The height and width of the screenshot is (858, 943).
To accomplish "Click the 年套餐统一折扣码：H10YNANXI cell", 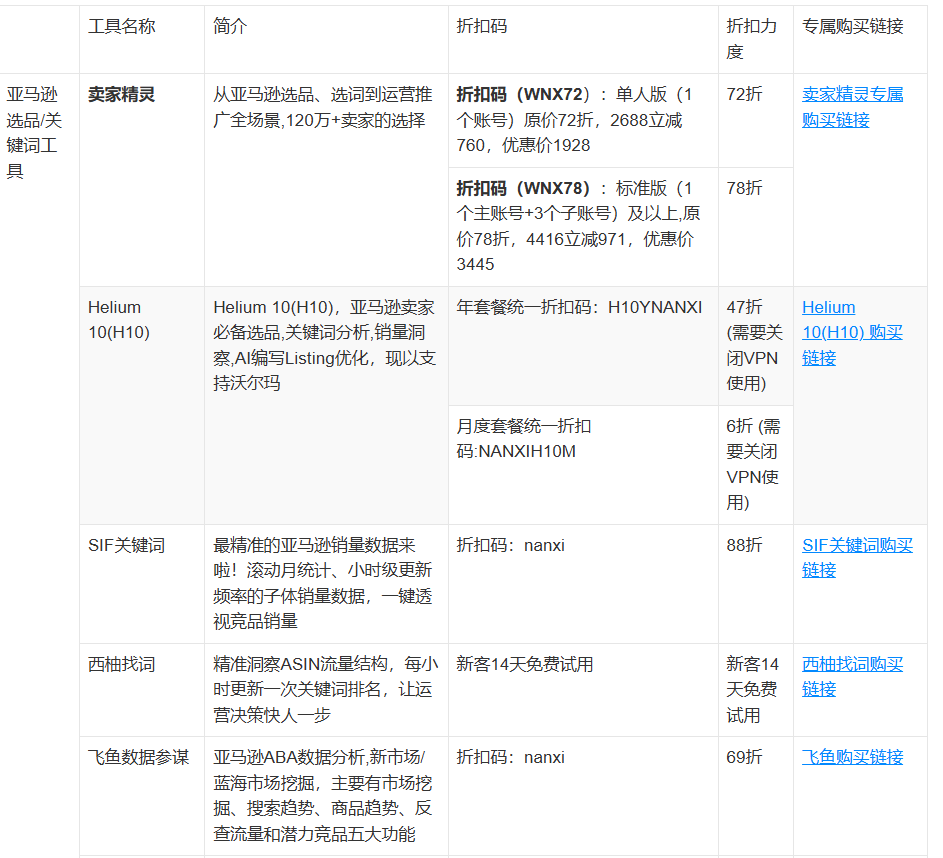I will (x=583, y=346).
